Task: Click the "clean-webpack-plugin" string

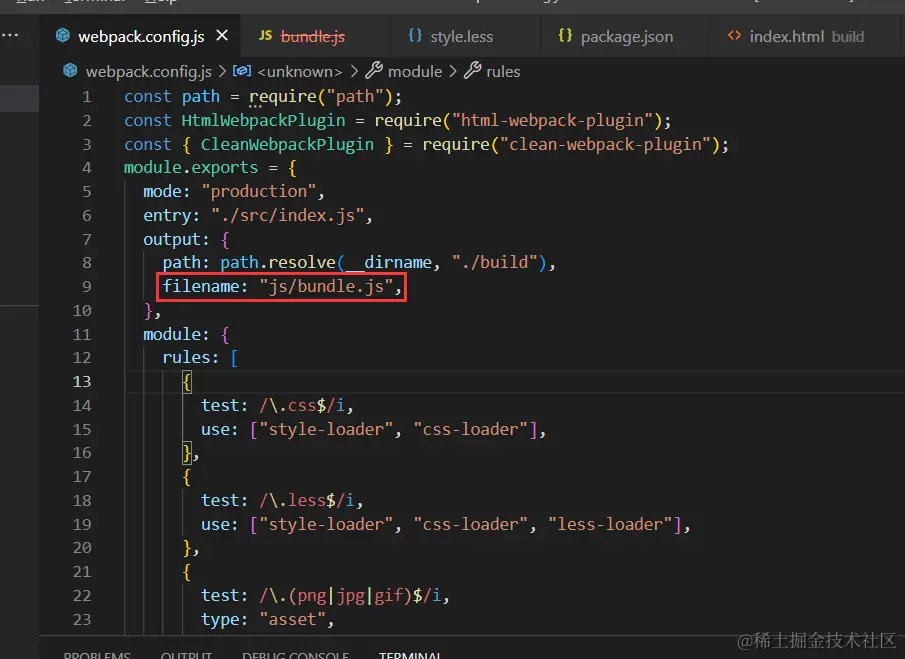Action: (x=605, y=144)
